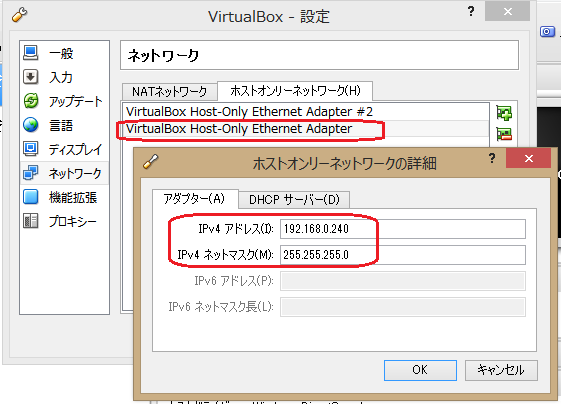This screenshot has height=404, width=561.
Task: Click the キャンセル button
Action: (x=501, y=370)
